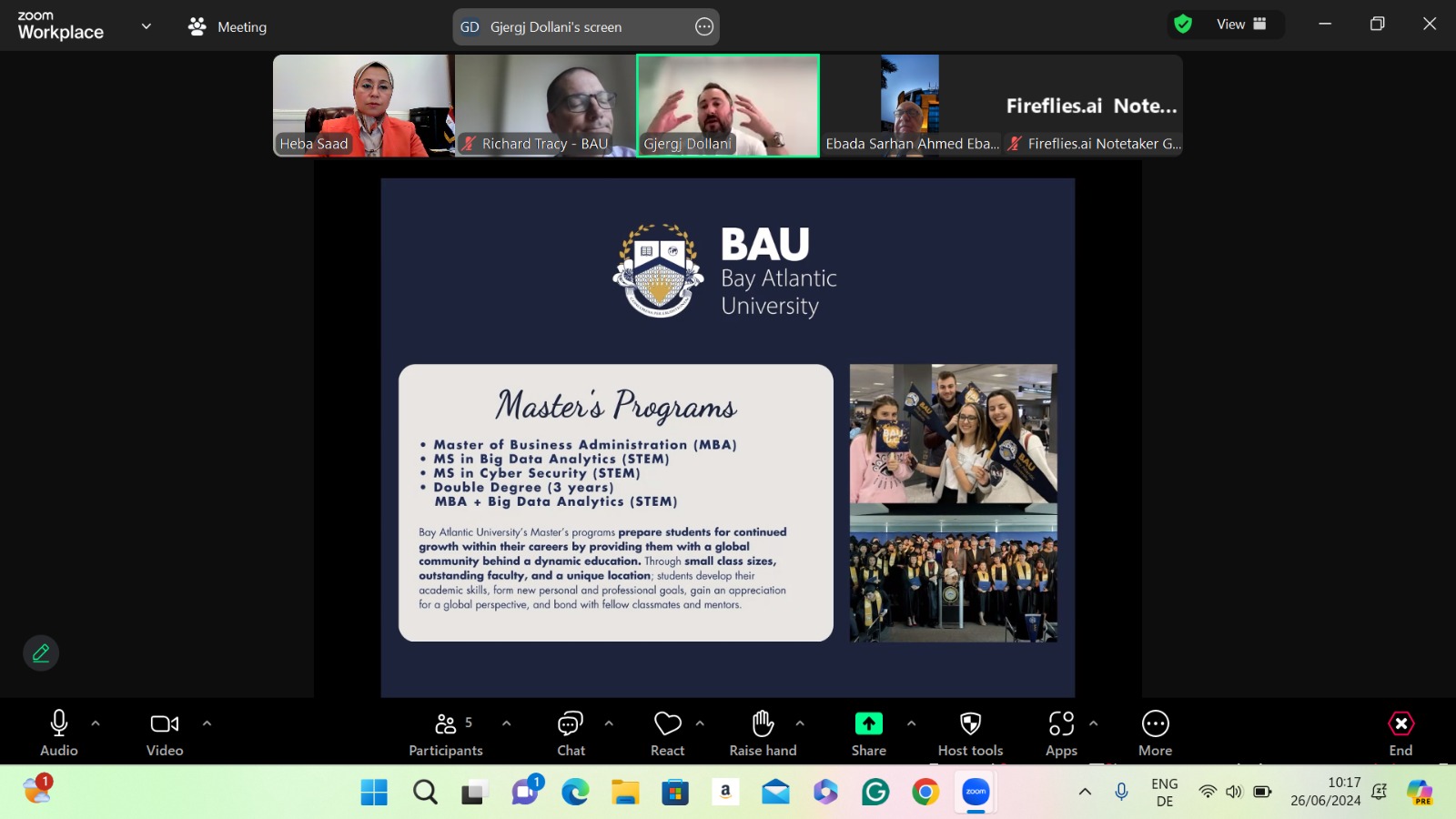This screenshot has width=1456, height=819.
Task: Open notifications bell in tray
Action: 1380,792
